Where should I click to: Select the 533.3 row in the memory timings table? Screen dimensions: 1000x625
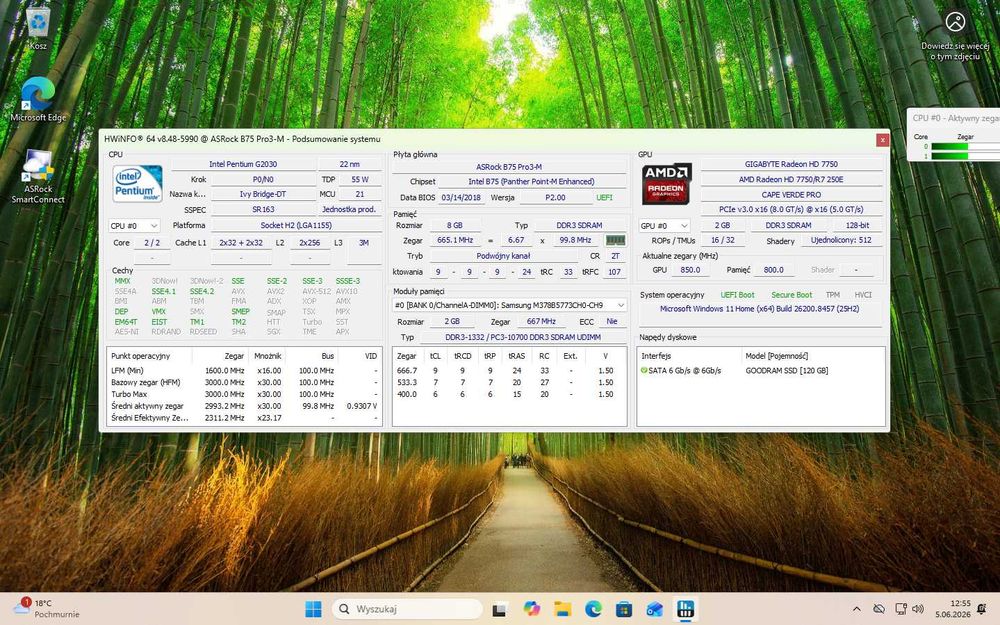[x=509, y=383]
